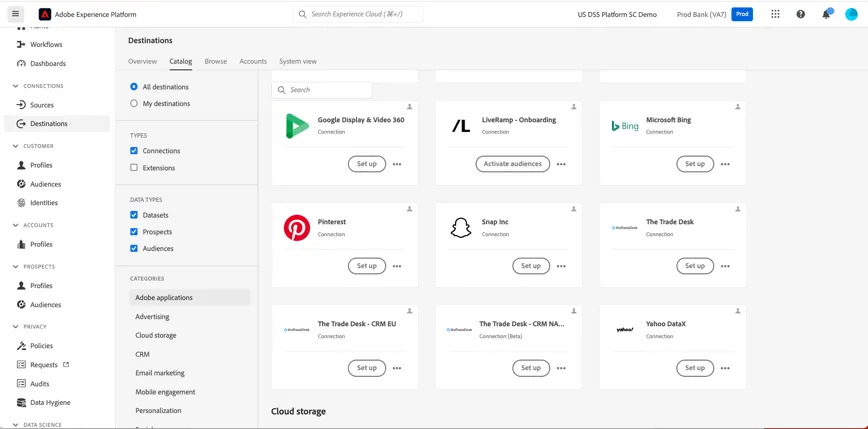Open the hamburger navigation menu

15,14
